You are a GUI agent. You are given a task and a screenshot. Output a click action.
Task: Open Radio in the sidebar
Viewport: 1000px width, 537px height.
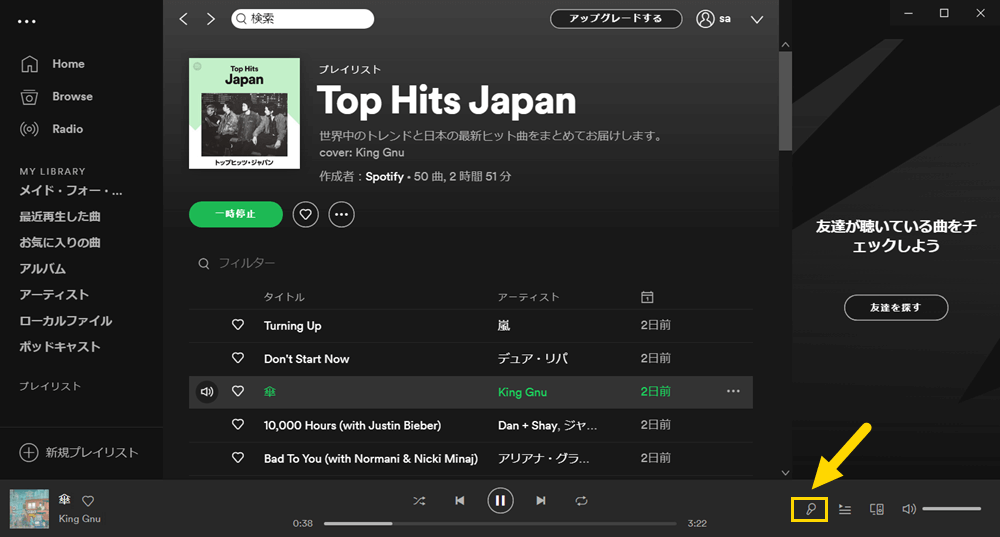(52, 129)
